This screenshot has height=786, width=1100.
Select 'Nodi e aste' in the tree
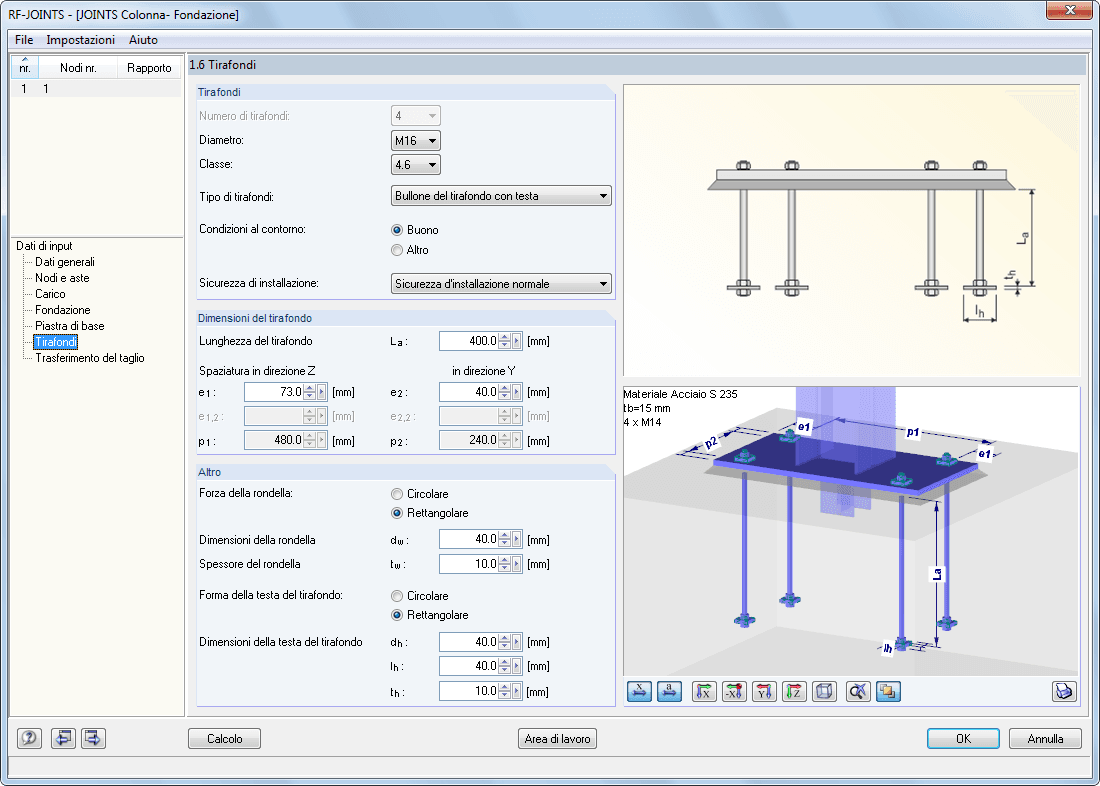62,278
